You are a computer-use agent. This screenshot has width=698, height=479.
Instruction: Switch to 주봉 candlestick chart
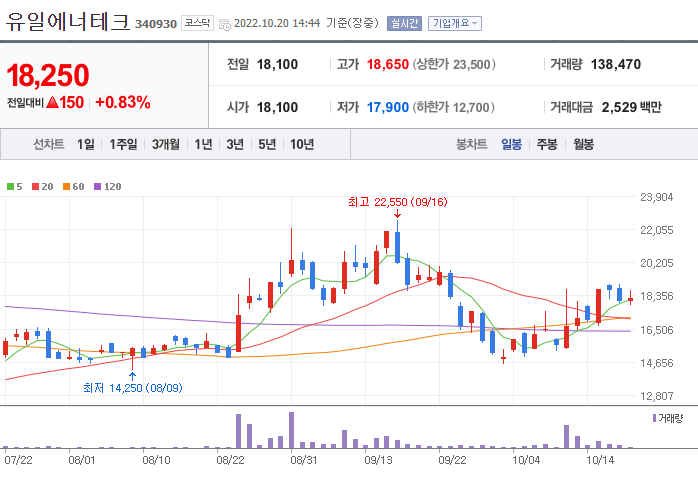tap(547, 144)
